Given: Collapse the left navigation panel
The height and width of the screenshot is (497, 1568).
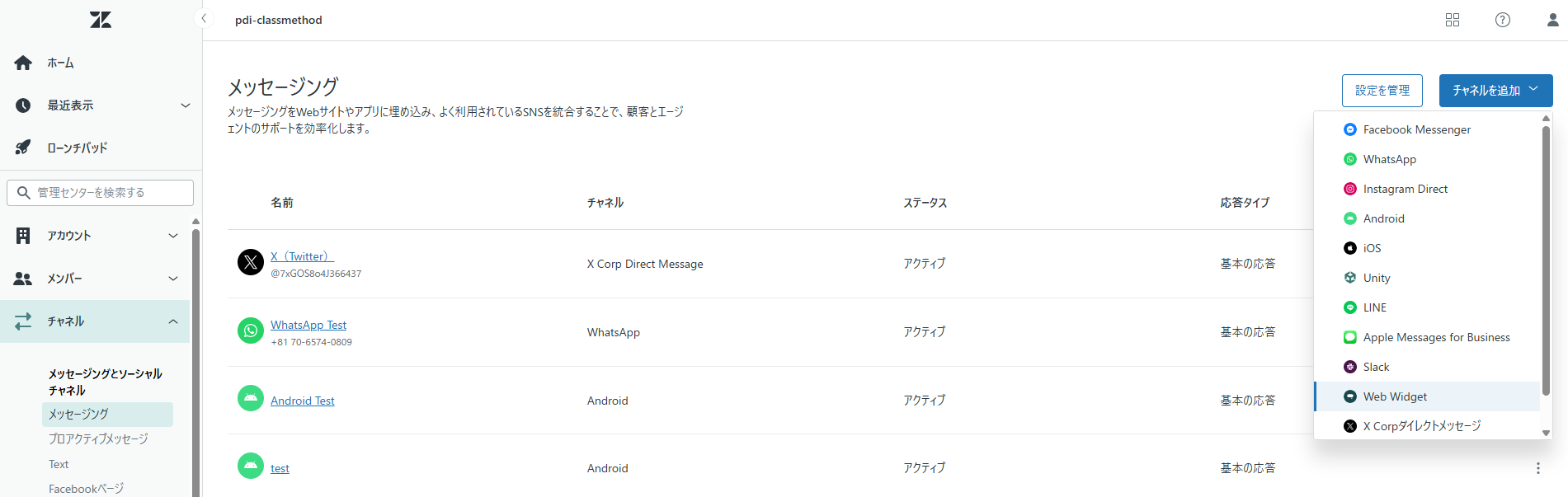Looking at the screenshot, I should pos(203,17).
